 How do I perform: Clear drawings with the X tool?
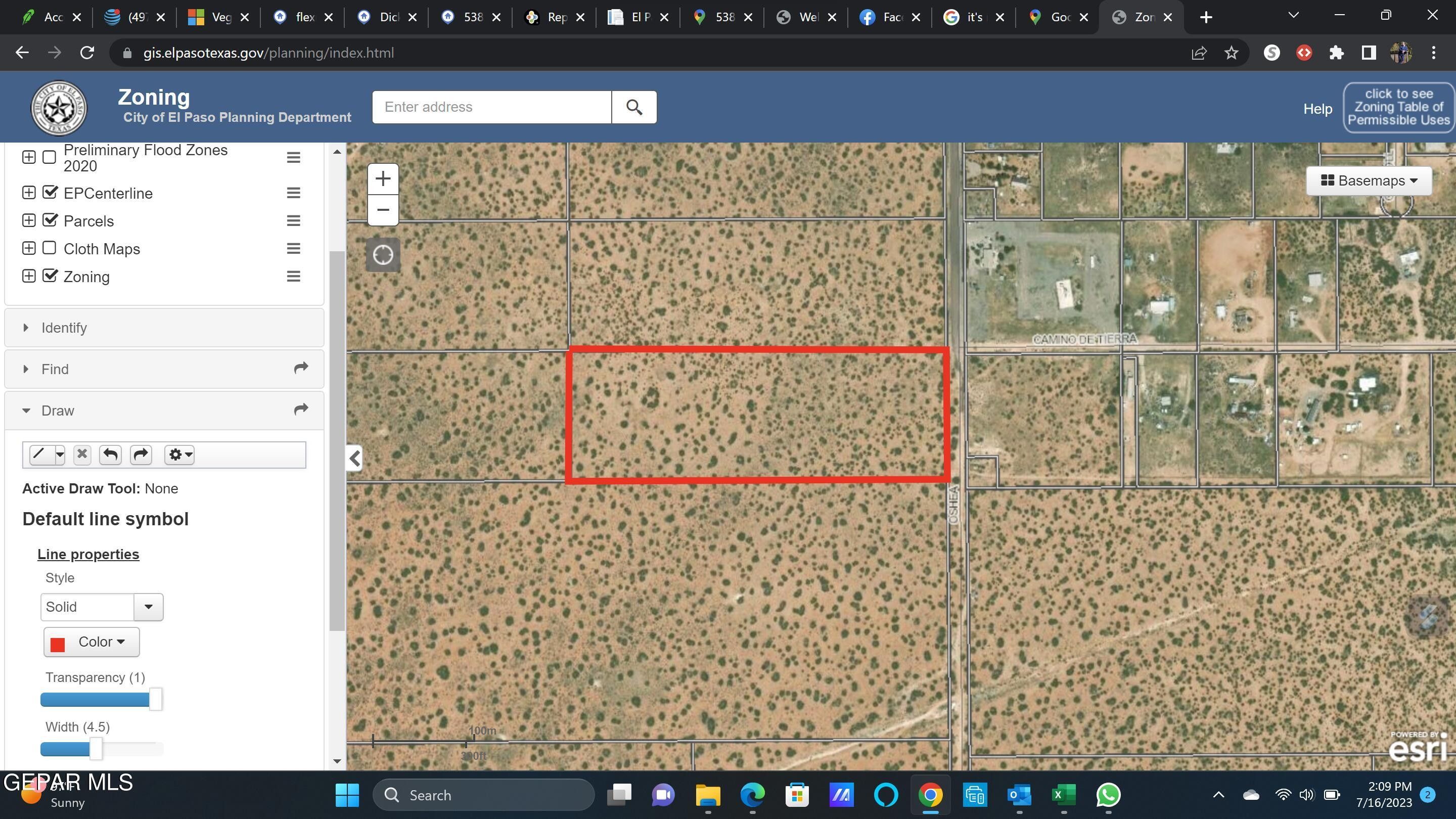tap(82, 454)
